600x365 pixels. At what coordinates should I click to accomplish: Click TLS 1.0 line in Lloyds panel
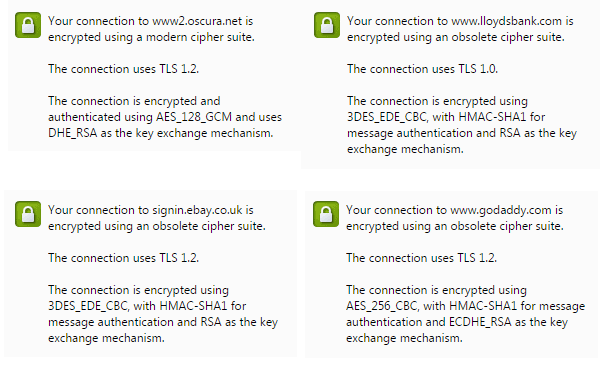[422, 69]
